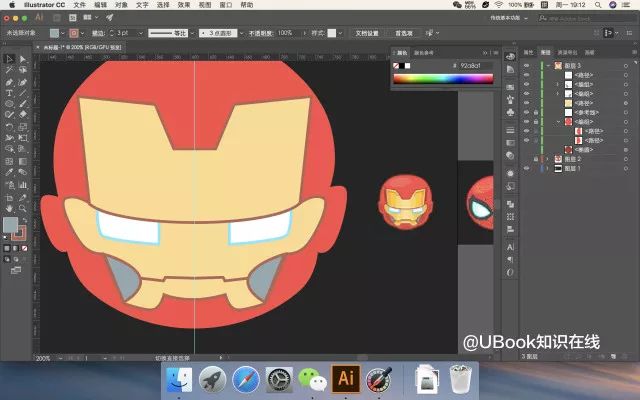Click target circle of 图层 1 layer
The height and width of the screenshot is (400, 640).
[626, 168]
